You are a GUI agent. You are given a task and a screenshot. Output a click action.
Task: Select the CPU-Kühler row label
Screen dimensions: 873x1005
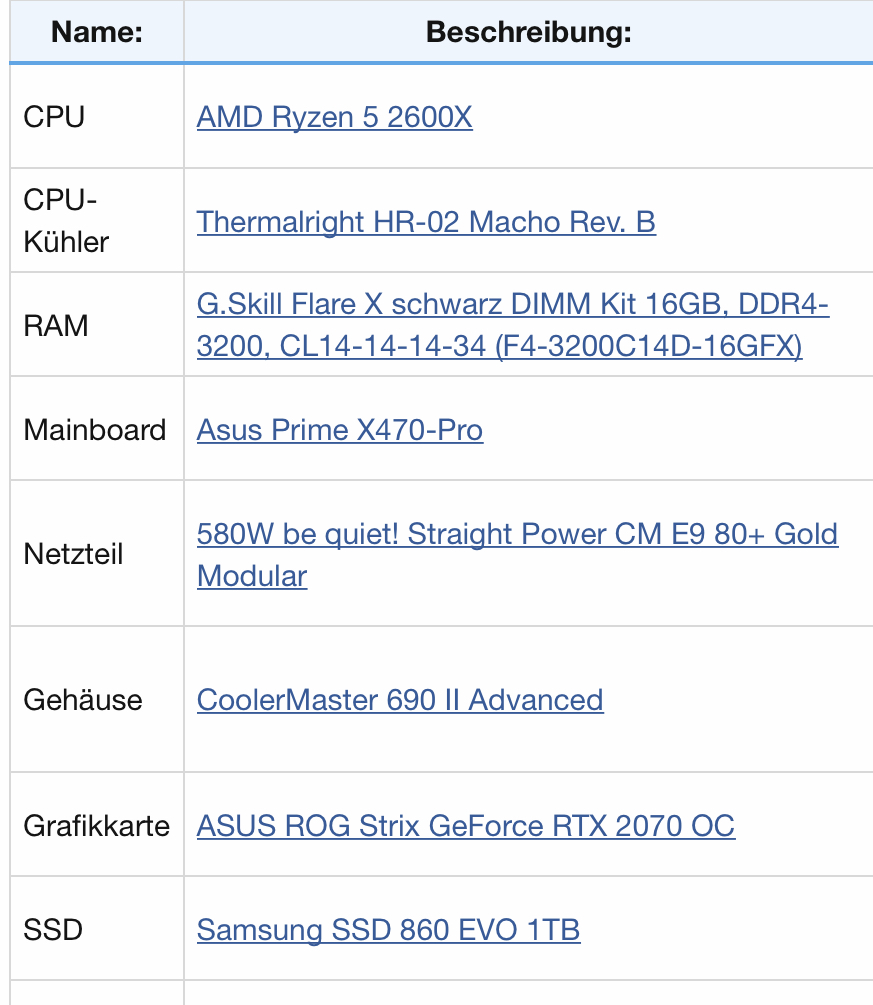[97, 220]
